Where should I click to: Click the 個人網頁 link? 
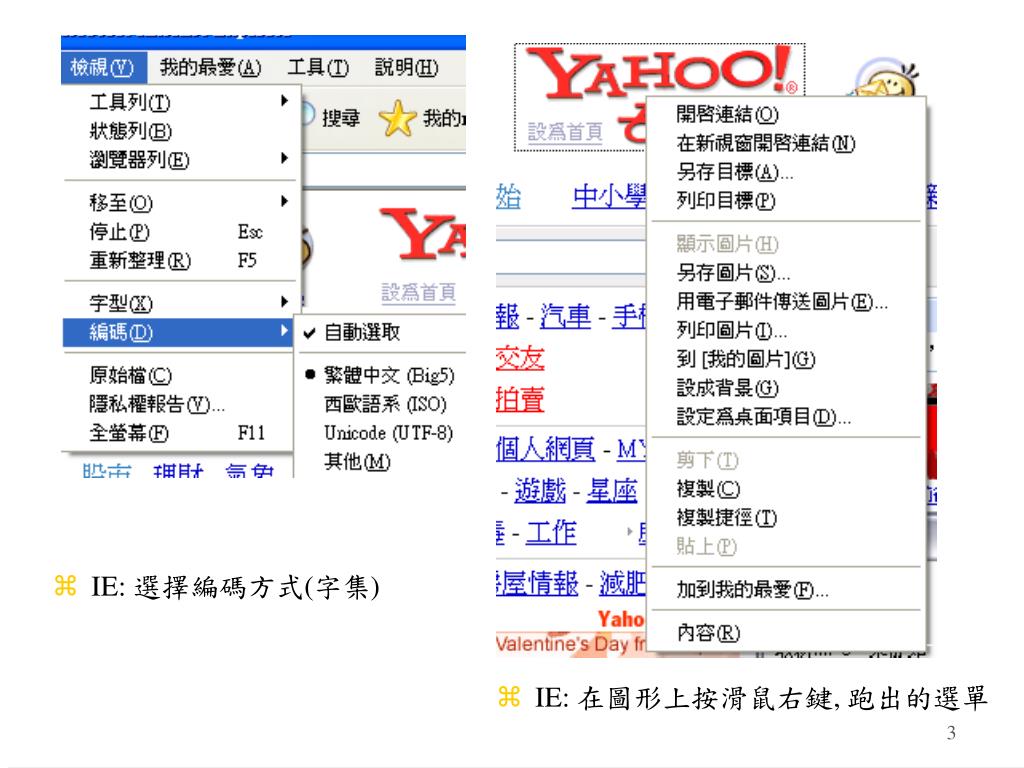click(546, 449)
